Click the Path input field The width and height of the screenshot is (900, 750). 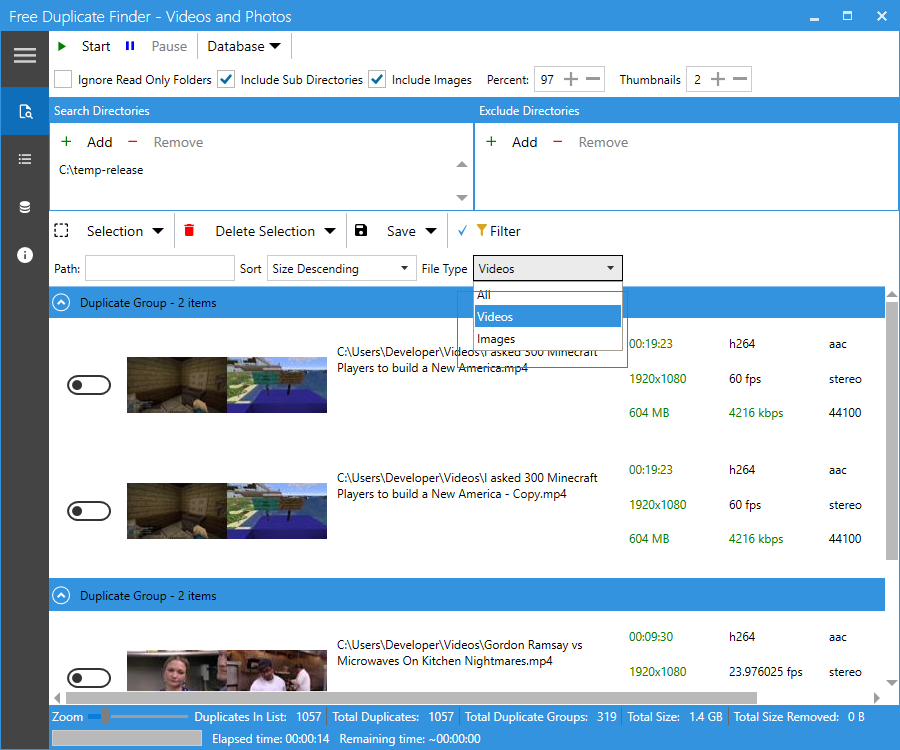tap(159, 268)
